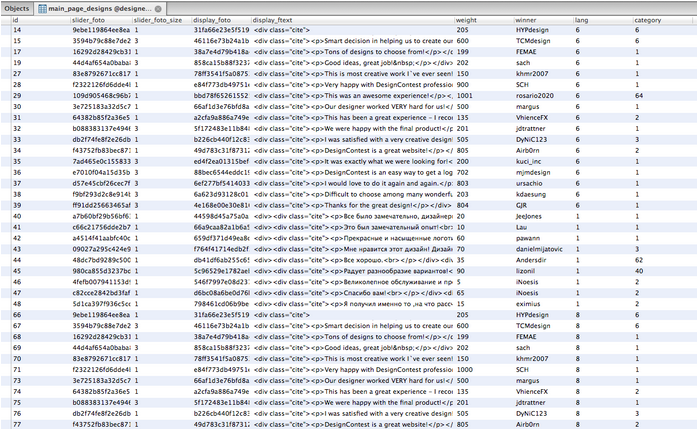The image size is (698, 430).
Task: Select the id cell 48
Action: (x=17, y=304)
